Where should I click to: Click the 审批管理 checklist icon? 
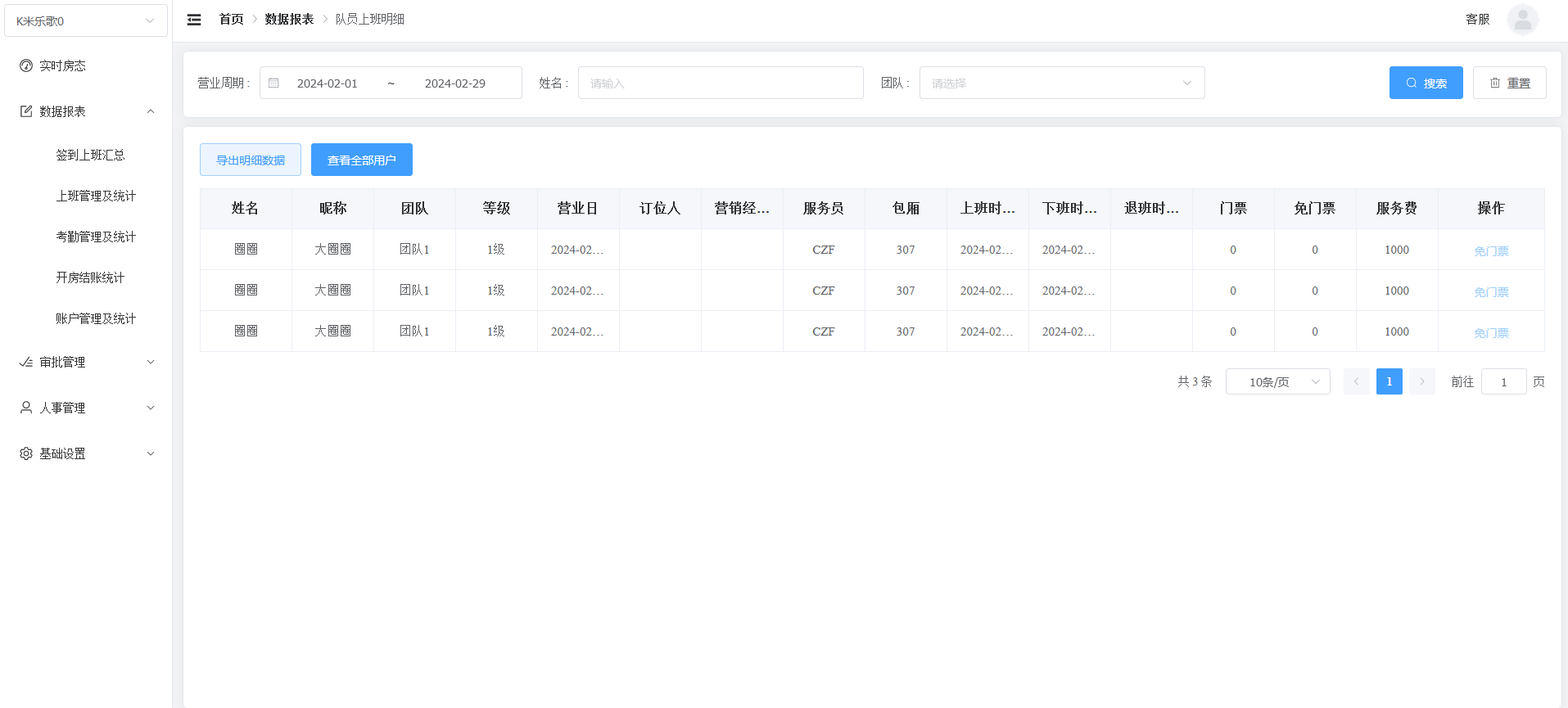tap(26, 362)
